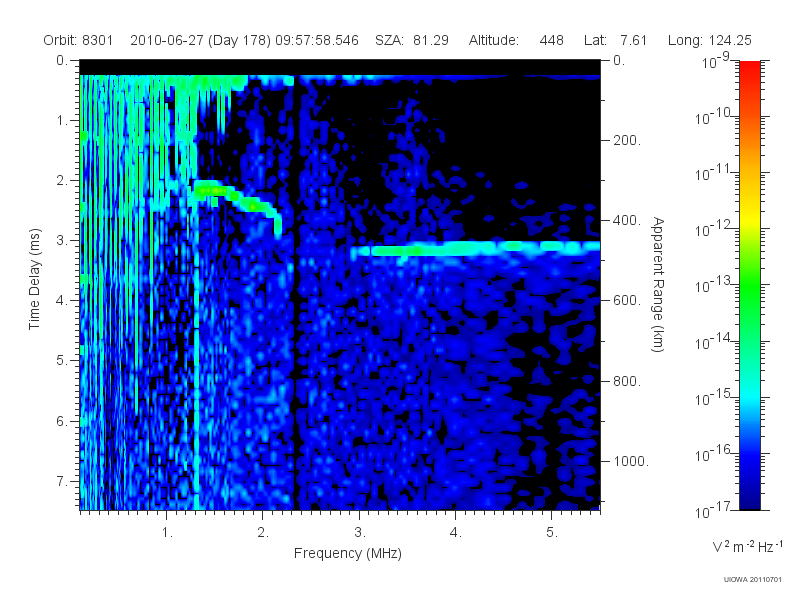800x600 pixels.
Task: Click the Long: 124.25 header value
Action: (710, 40)
